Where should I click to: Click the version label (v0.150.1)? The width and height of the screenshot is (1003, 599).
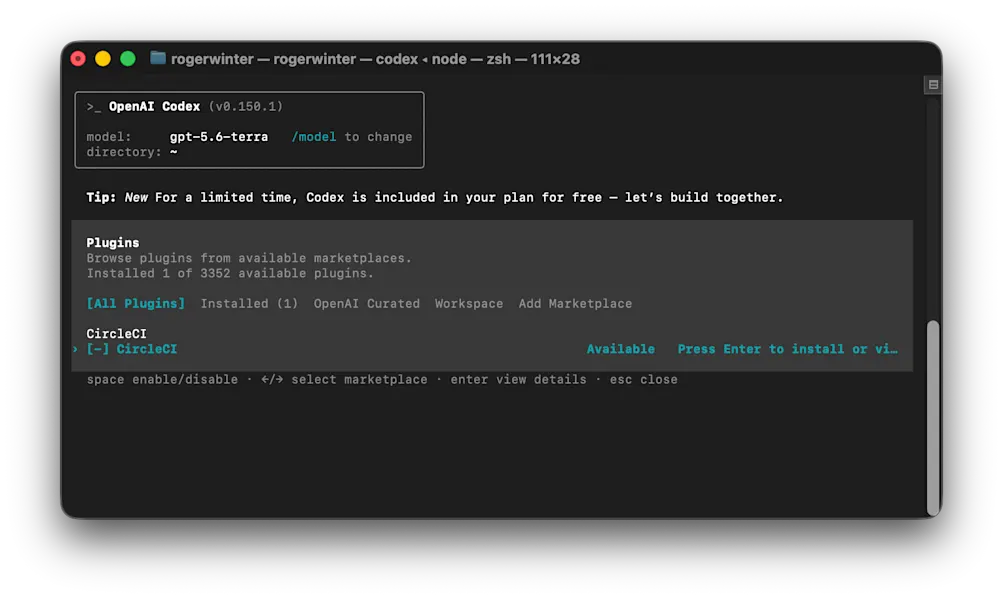pyautogui.click(x=246, y=106)
